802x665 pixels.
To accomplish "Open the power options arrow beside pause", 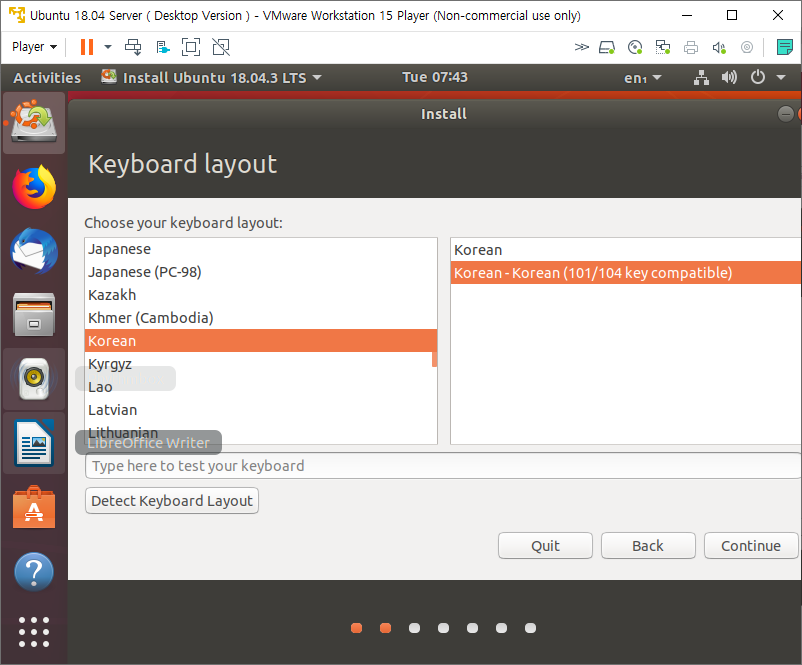I will pos(108,47).
